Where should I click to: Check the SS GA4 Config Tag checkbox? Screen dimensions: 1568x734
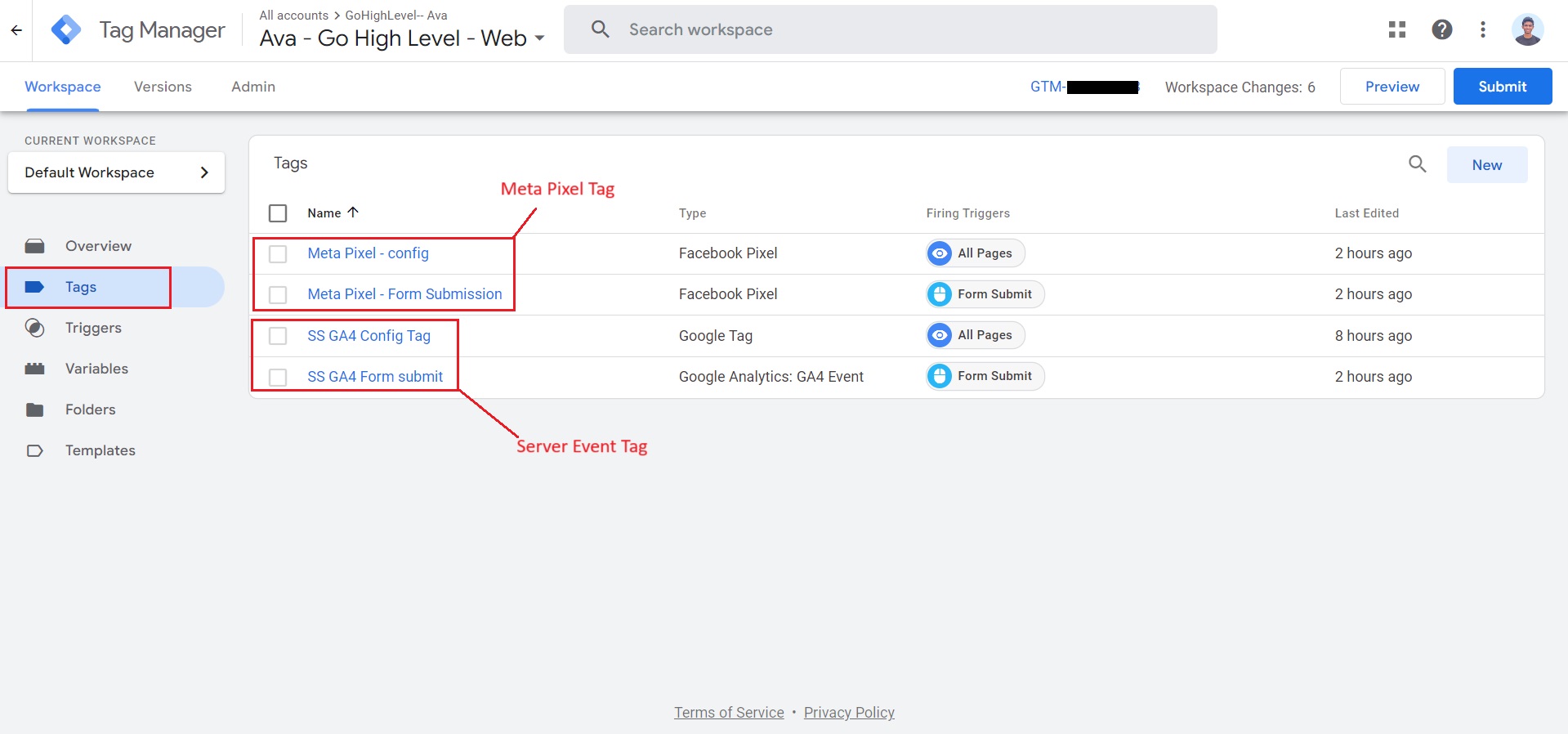click(278, 336)
